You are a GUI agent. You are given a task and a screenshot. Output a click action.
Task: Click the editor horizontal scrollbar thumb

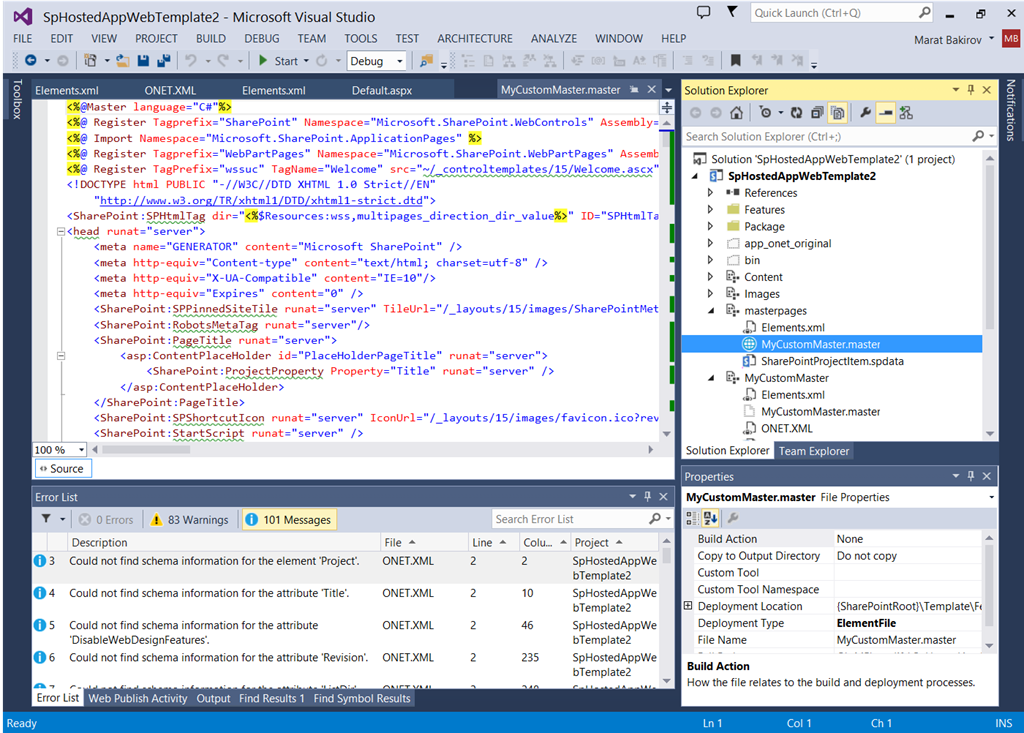tap(146, 449)
